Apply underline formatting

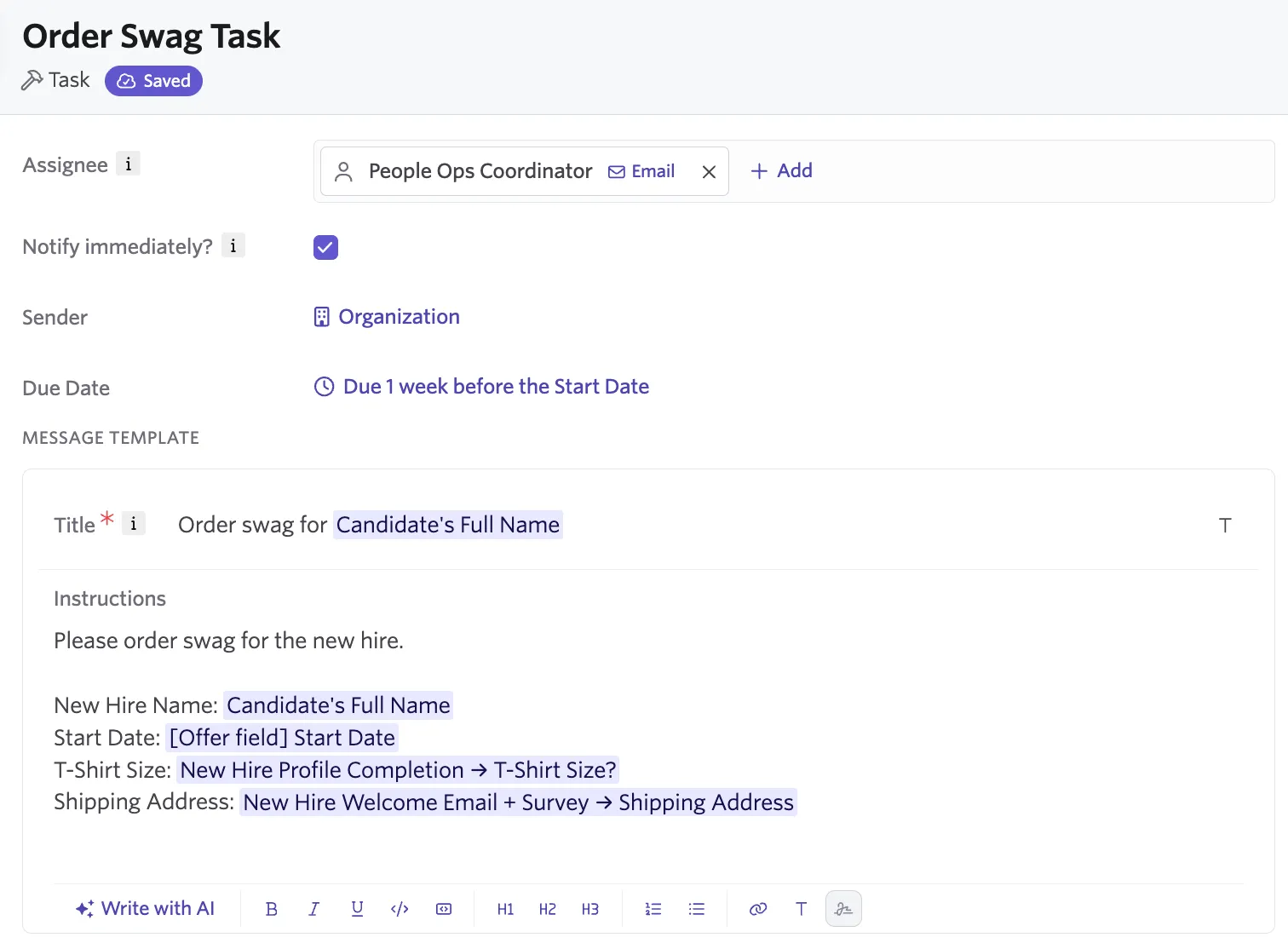[358, 909]
